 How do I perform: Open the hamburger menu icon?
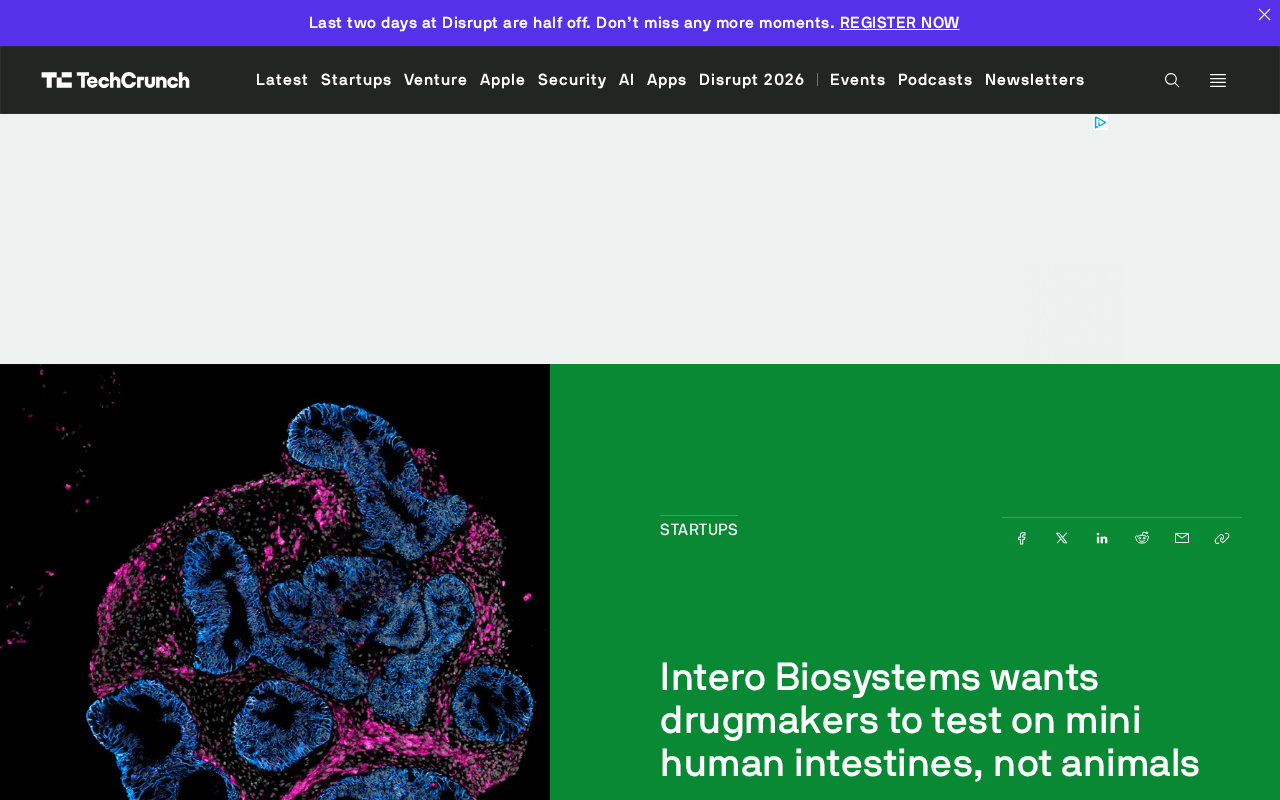pyautogui.click(x=1218, y=80)
